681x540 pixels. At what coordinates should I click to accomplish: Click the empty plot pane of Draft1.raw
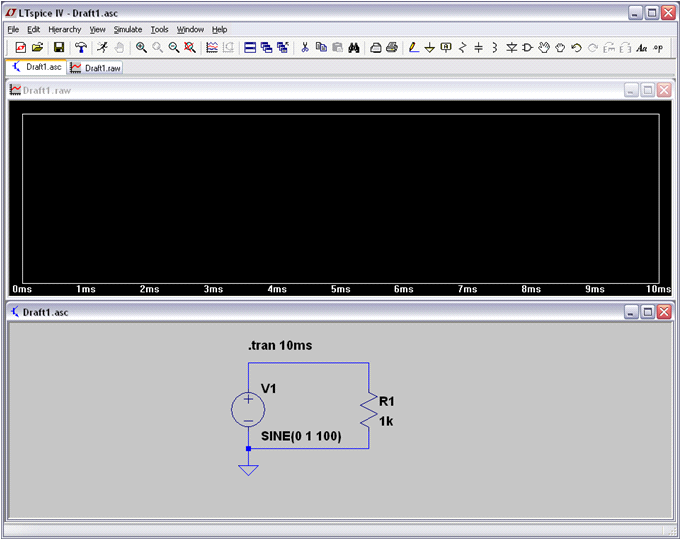pyautogui.click(x=340, y=199)
